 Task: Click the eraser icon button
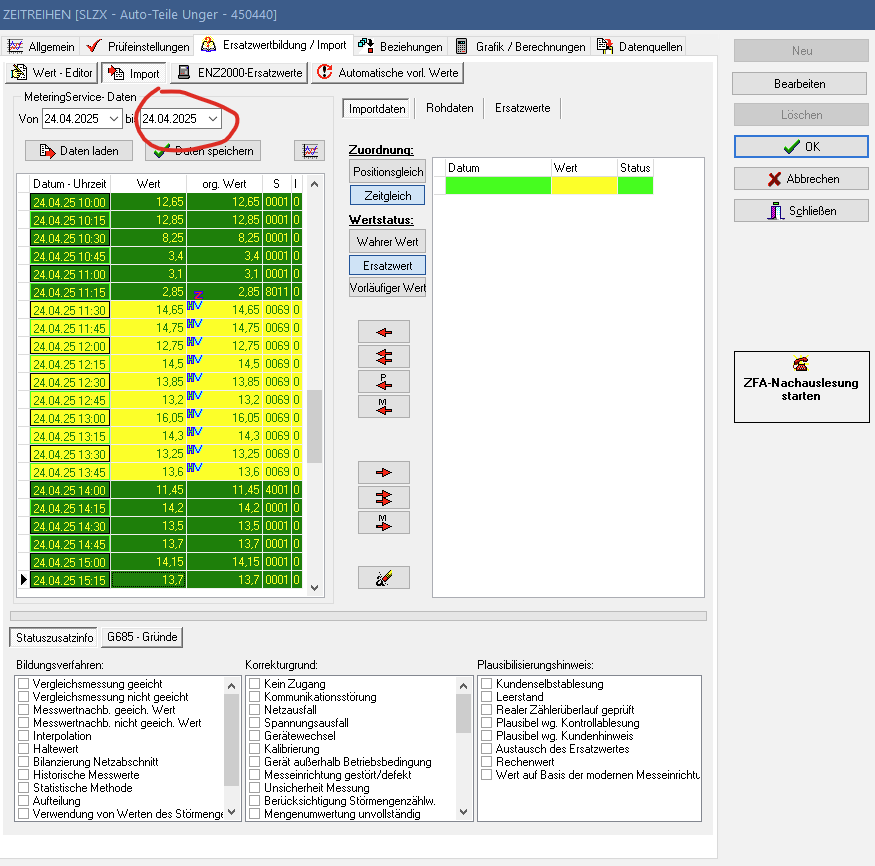(x=384, y=577)
